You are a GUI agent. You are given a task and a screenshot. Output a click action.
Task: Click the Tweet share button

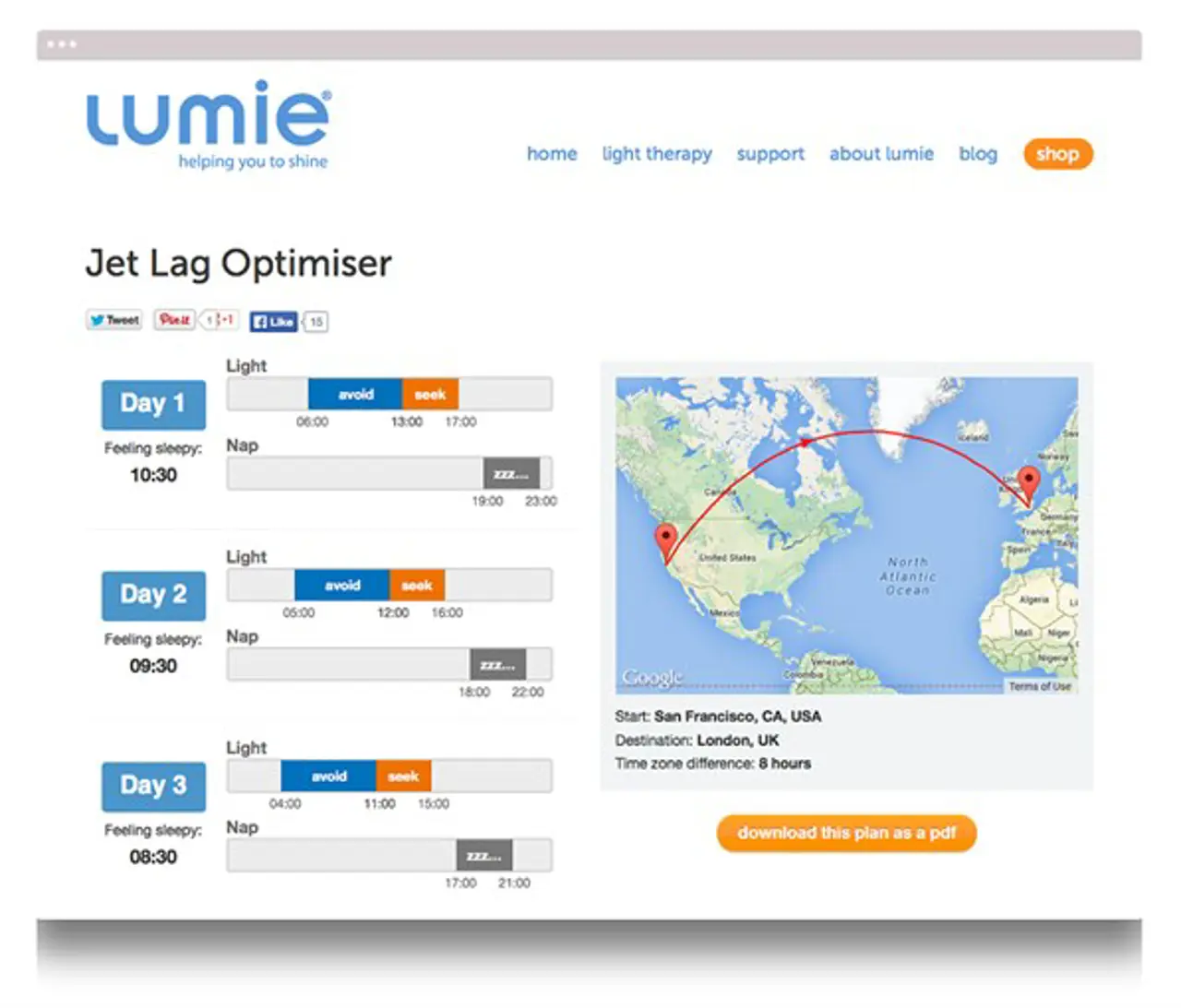coord(114,320)
